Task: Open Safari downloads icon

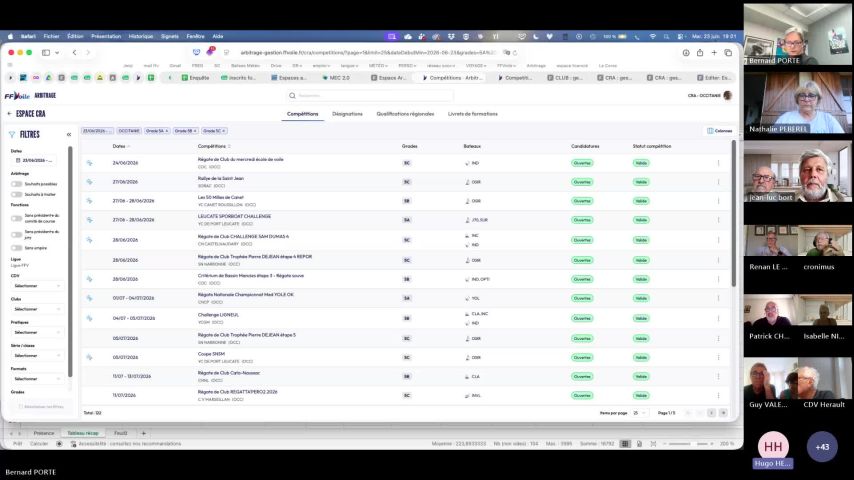Action: (x=686, y=53)
